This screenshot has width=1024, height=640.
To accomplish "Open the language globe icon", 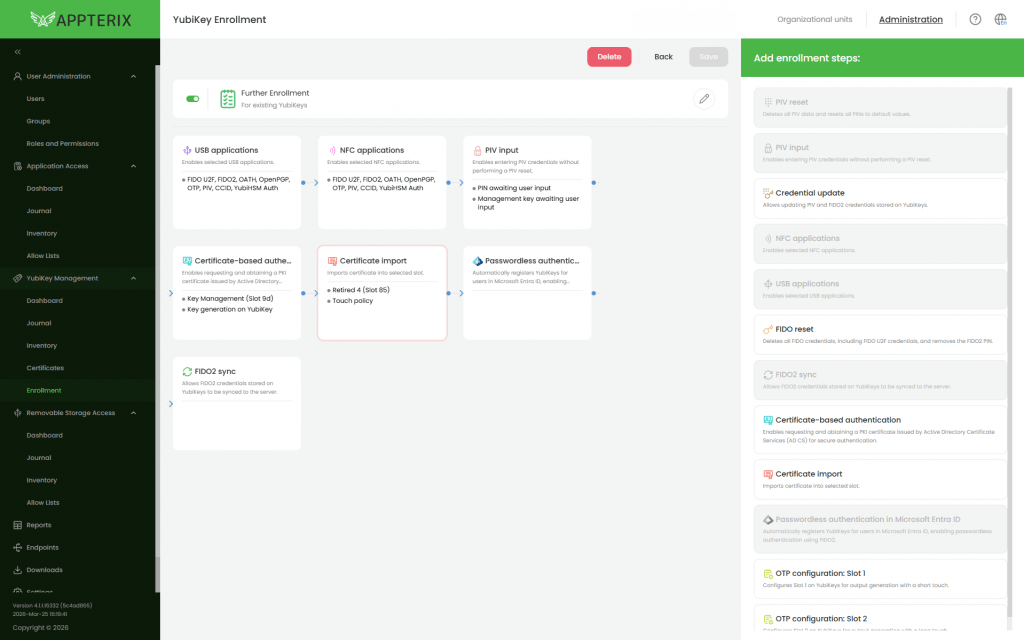I will 1000,20.
